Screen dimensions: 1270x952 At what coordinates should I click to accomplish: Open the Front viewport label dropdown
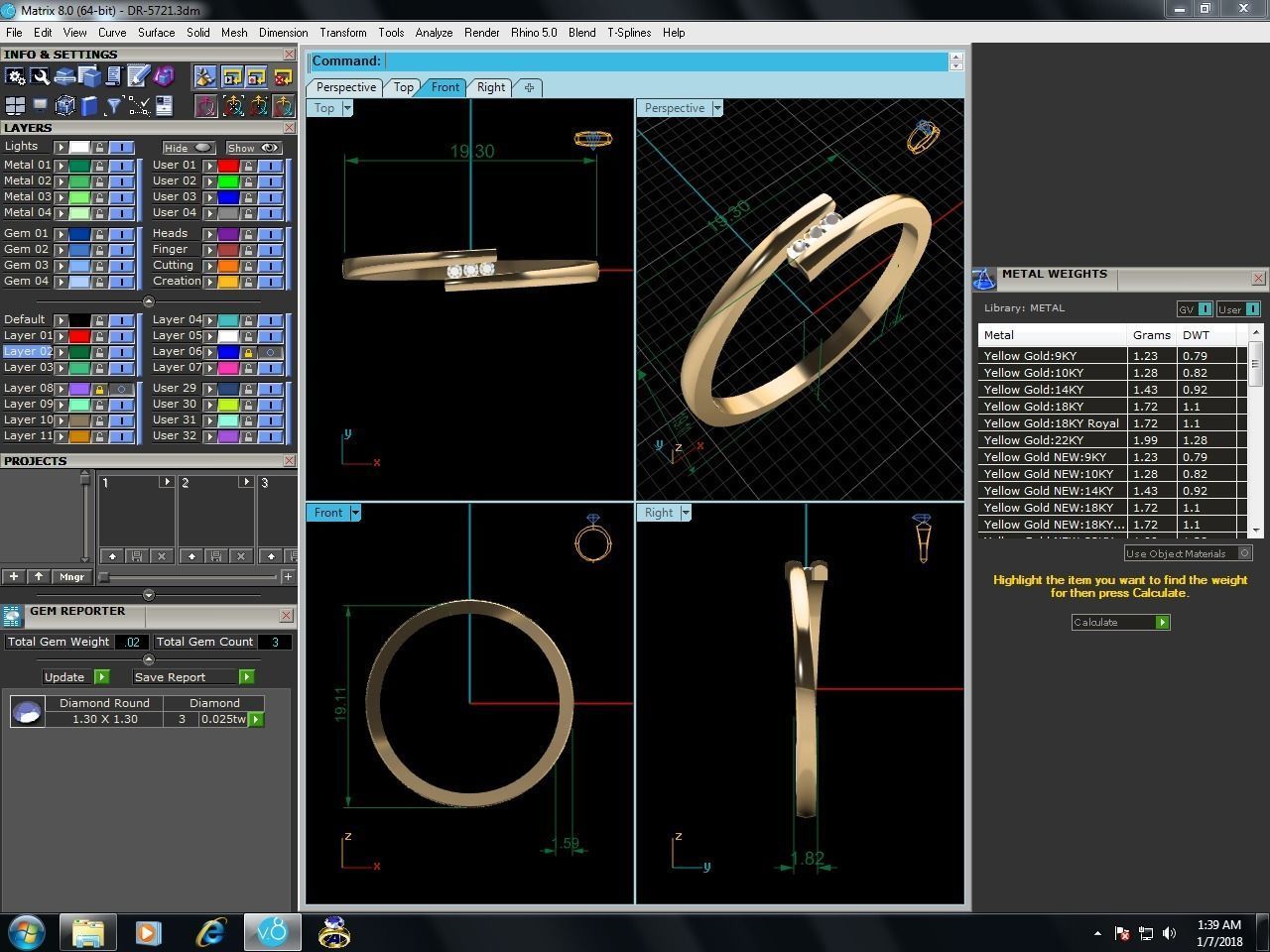pos(355,513)
